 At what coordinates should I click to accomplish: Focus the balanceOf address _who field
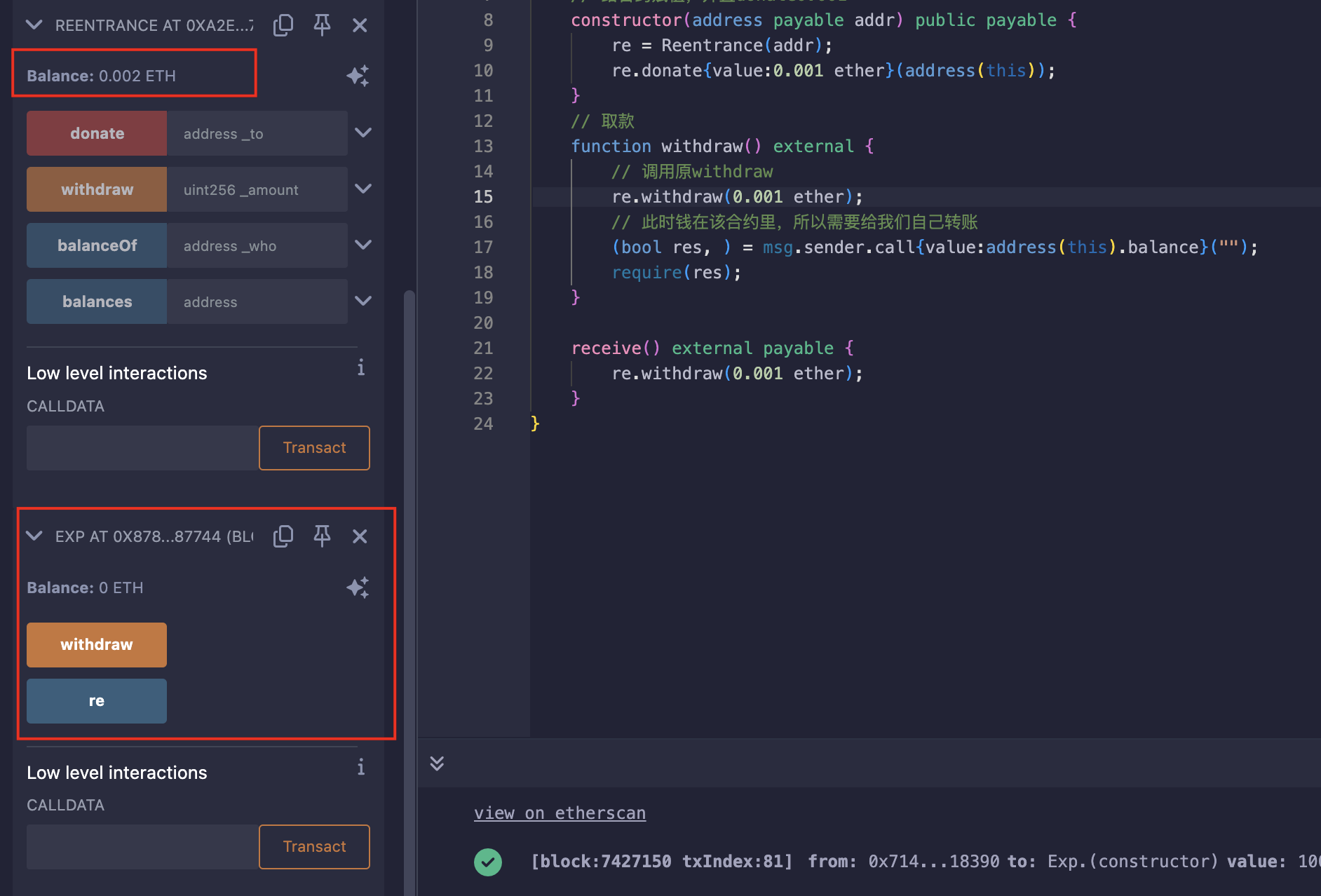(257, 245)
